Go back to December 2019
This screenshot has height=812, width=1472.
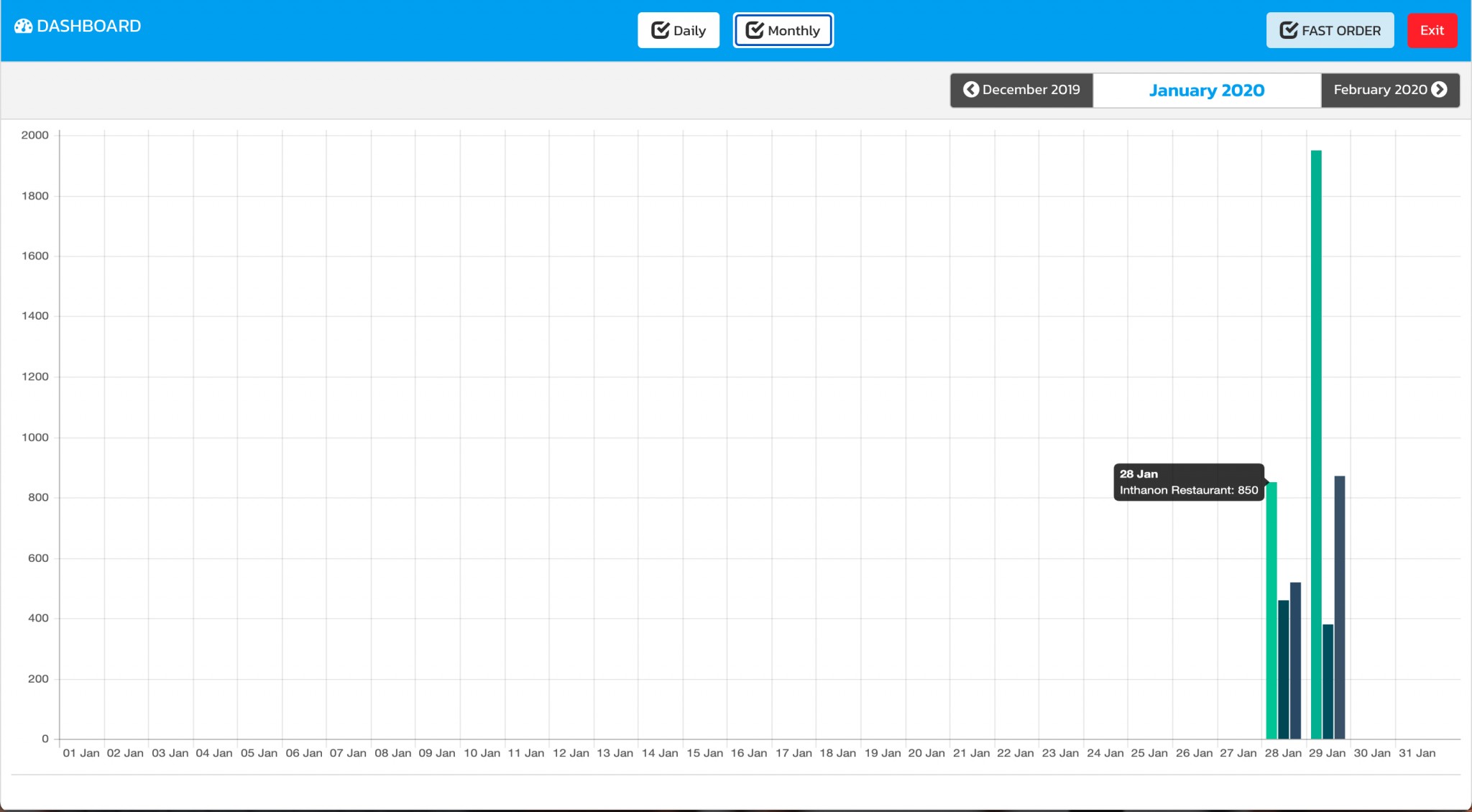point(1021,90)
